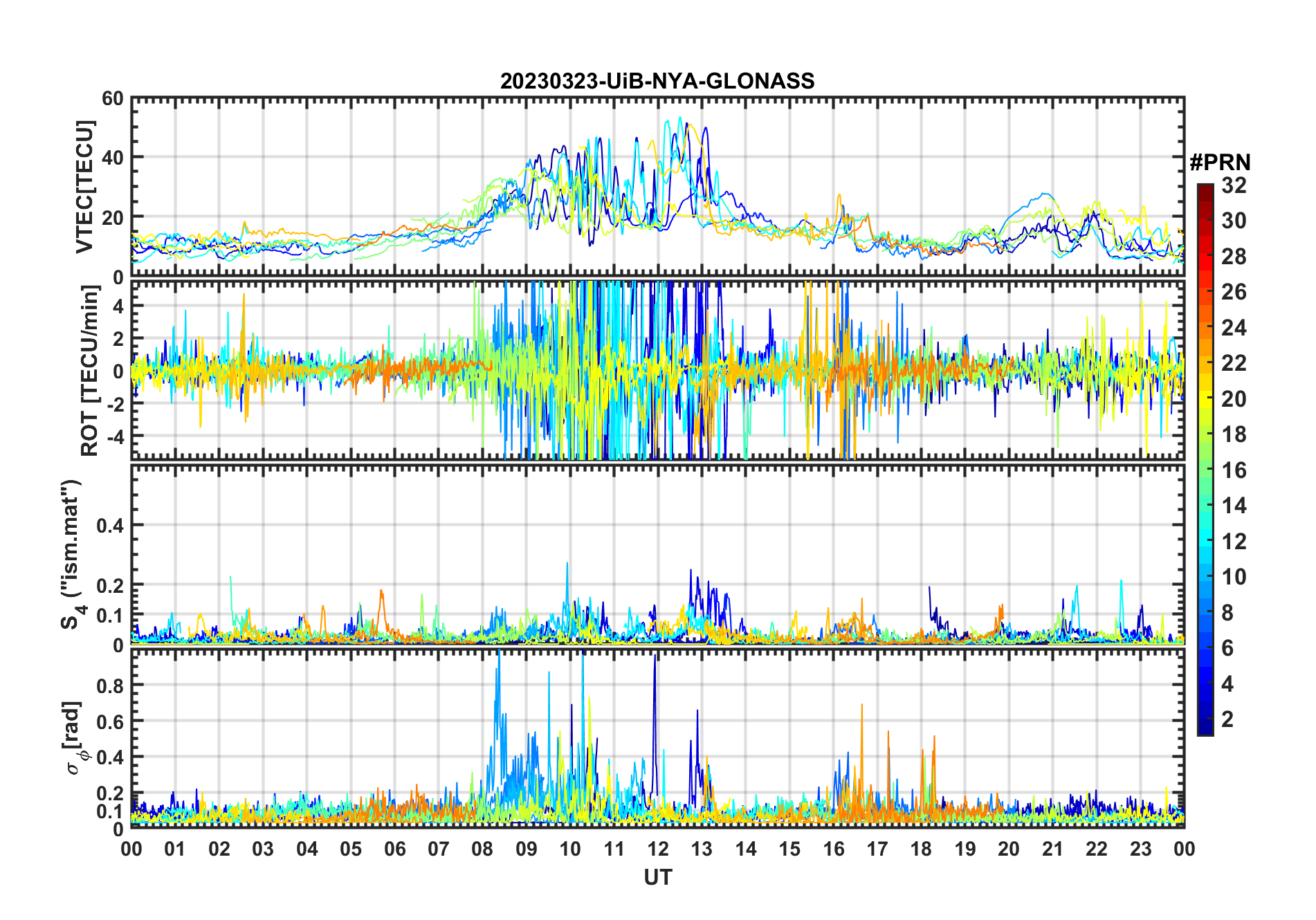Click the σφ[rad] y-axis label
1316x920 pixels.
click(x=75, y=737)
